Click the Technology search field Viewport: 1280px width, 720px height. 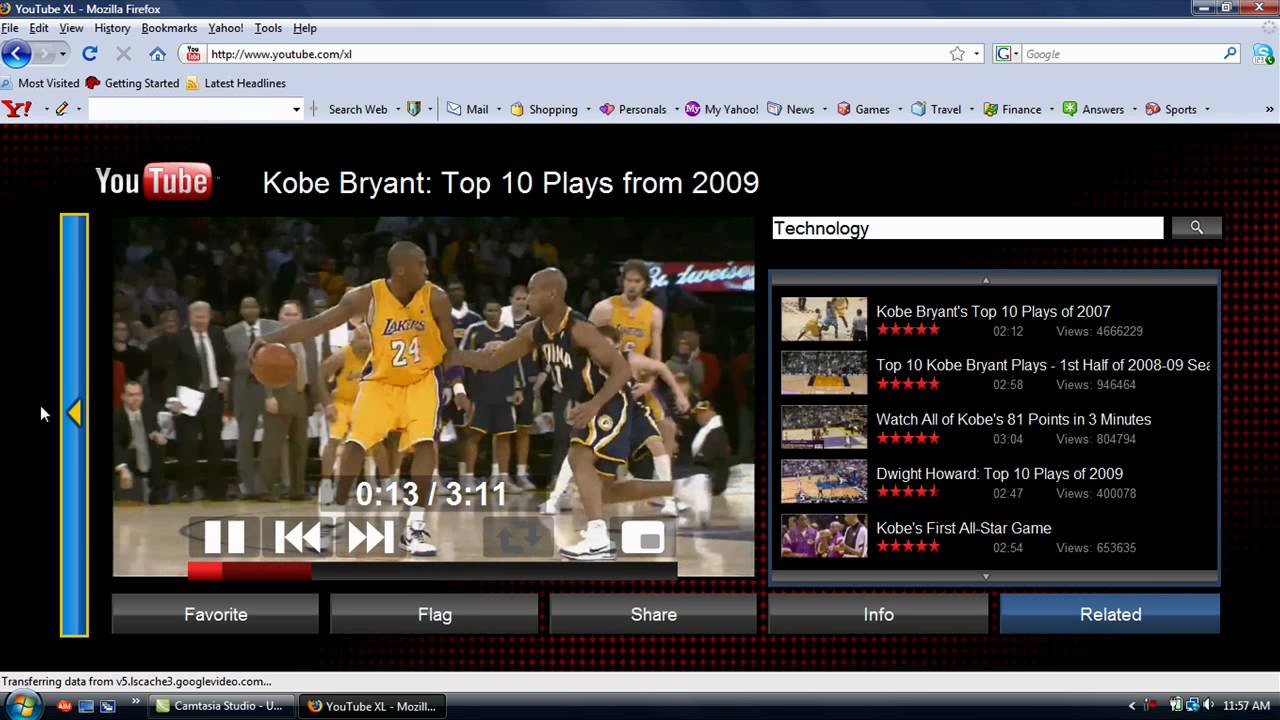coord(967,228)
